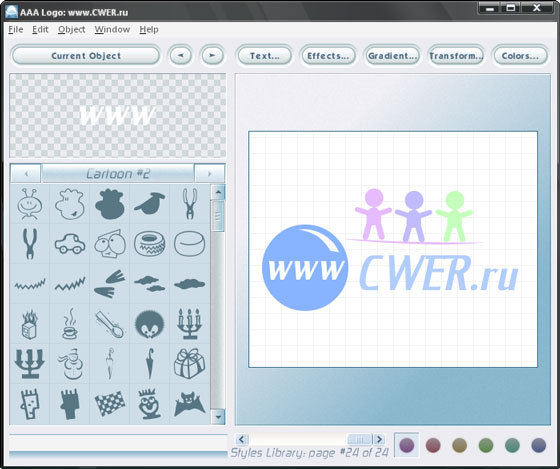Viewport: 560px width, 469px height.
Task: Select the green style swatch
Action: 486,445
